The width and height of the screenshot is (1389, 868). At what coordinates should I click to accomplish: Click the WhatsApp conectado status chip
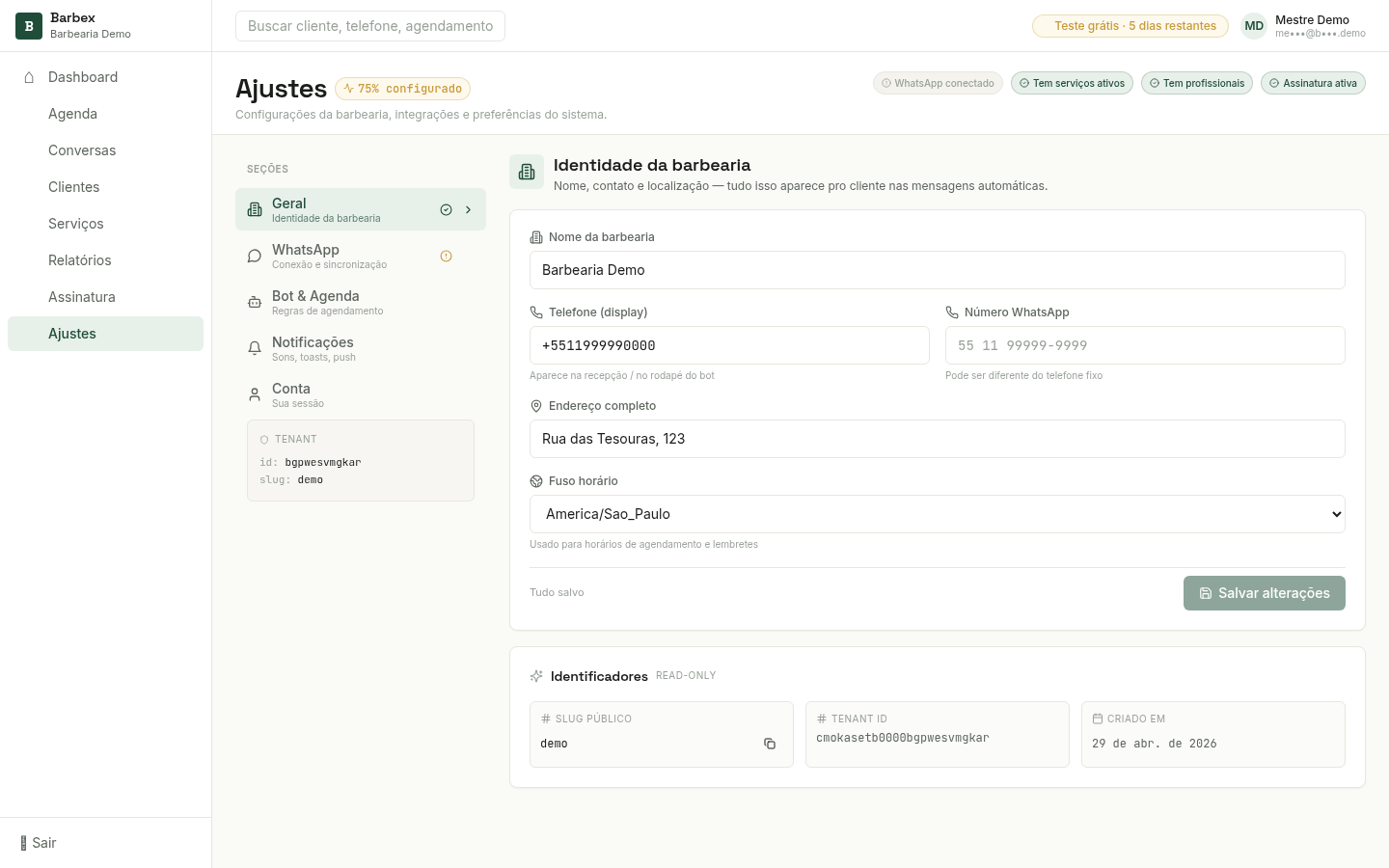(x=938, y=83)
